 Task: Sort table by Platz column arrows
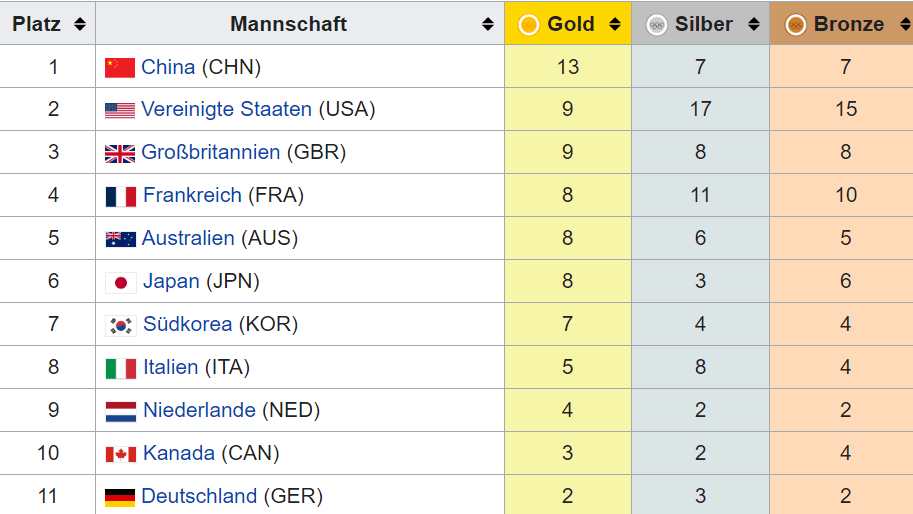click(79, 24)
